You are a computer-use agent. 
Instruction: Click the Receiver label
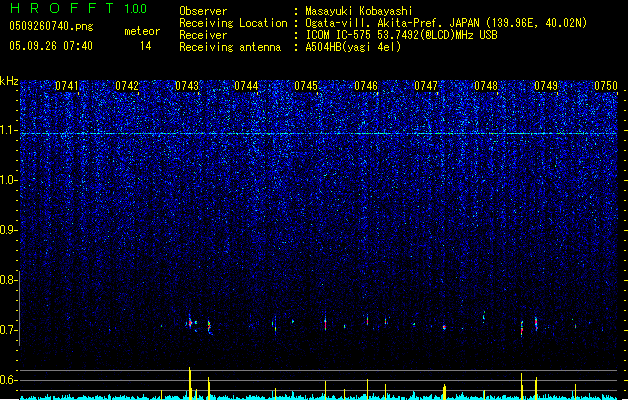tap(203, 35)
